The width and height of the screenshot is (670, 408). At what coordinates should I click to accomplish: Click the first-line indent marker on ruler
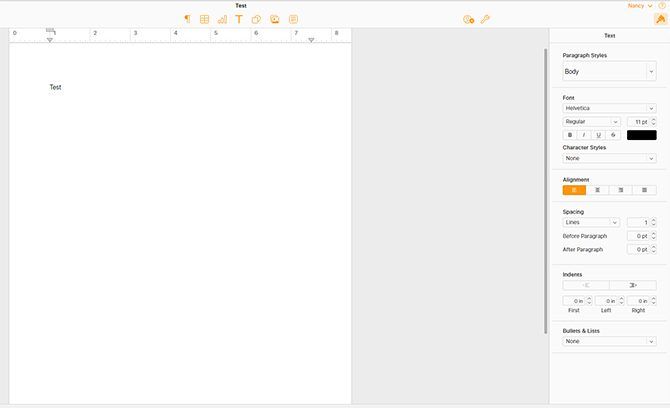[50, 30]
